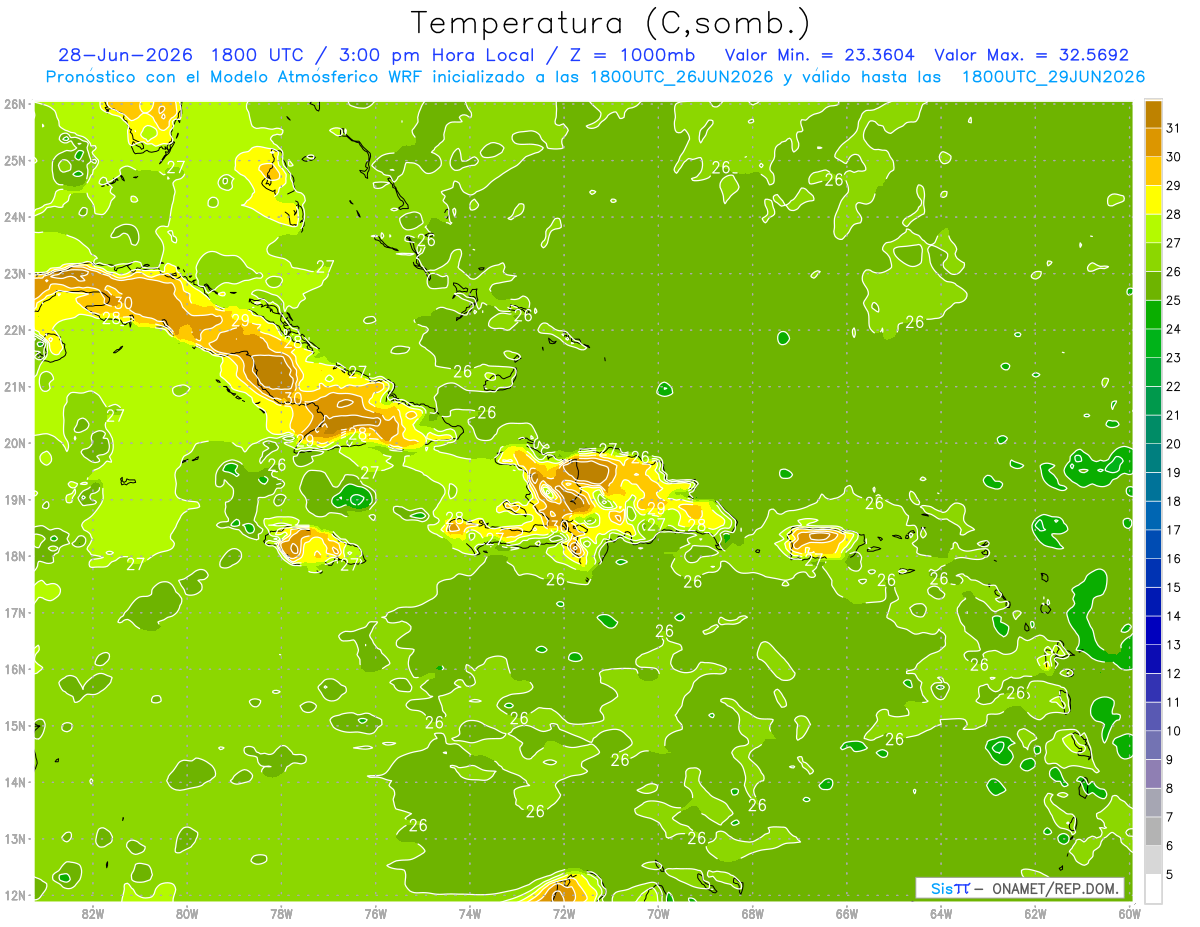
Task: Click the legend value label "22"
Action: (x=1174, y=387)
